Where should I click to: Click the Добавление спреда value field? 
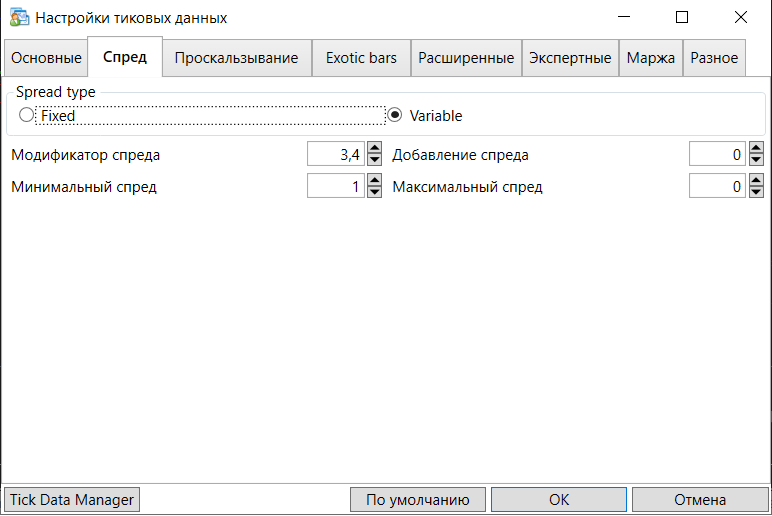click(718, 155)
